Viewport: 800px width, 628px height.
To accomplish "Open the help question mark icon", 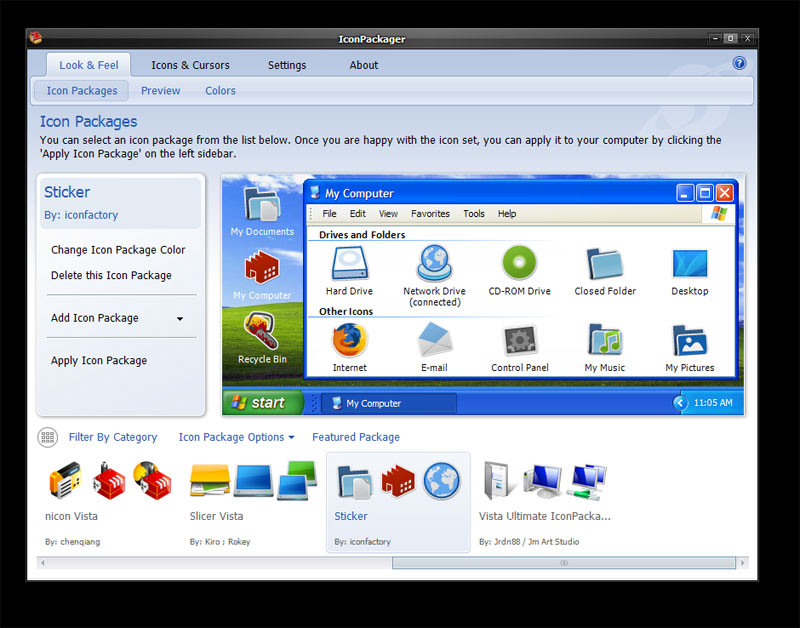I will pos(739,63).
